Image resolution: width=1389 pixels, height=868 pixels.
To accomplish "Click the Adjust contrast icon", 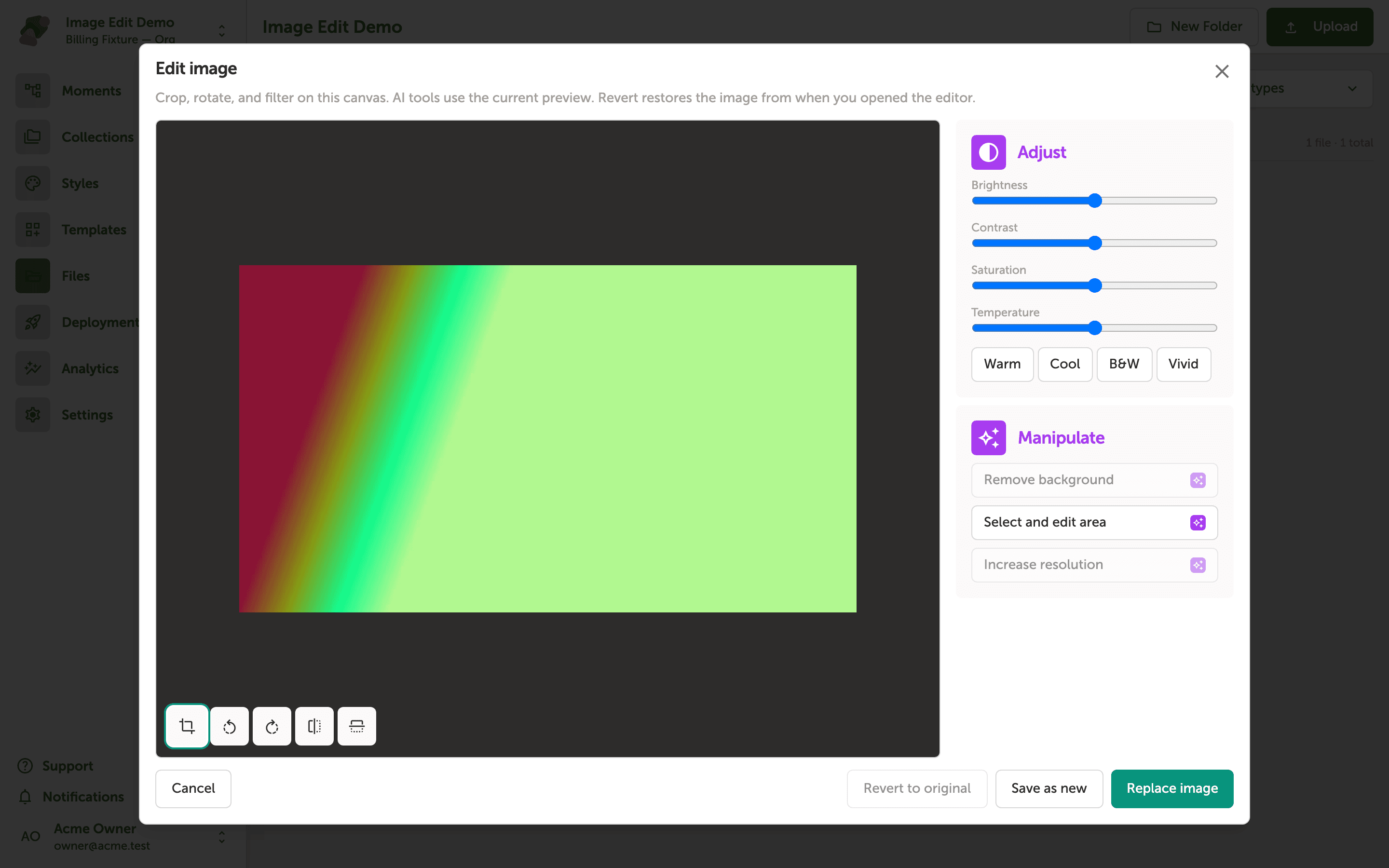I will click(x=988, y=152).
